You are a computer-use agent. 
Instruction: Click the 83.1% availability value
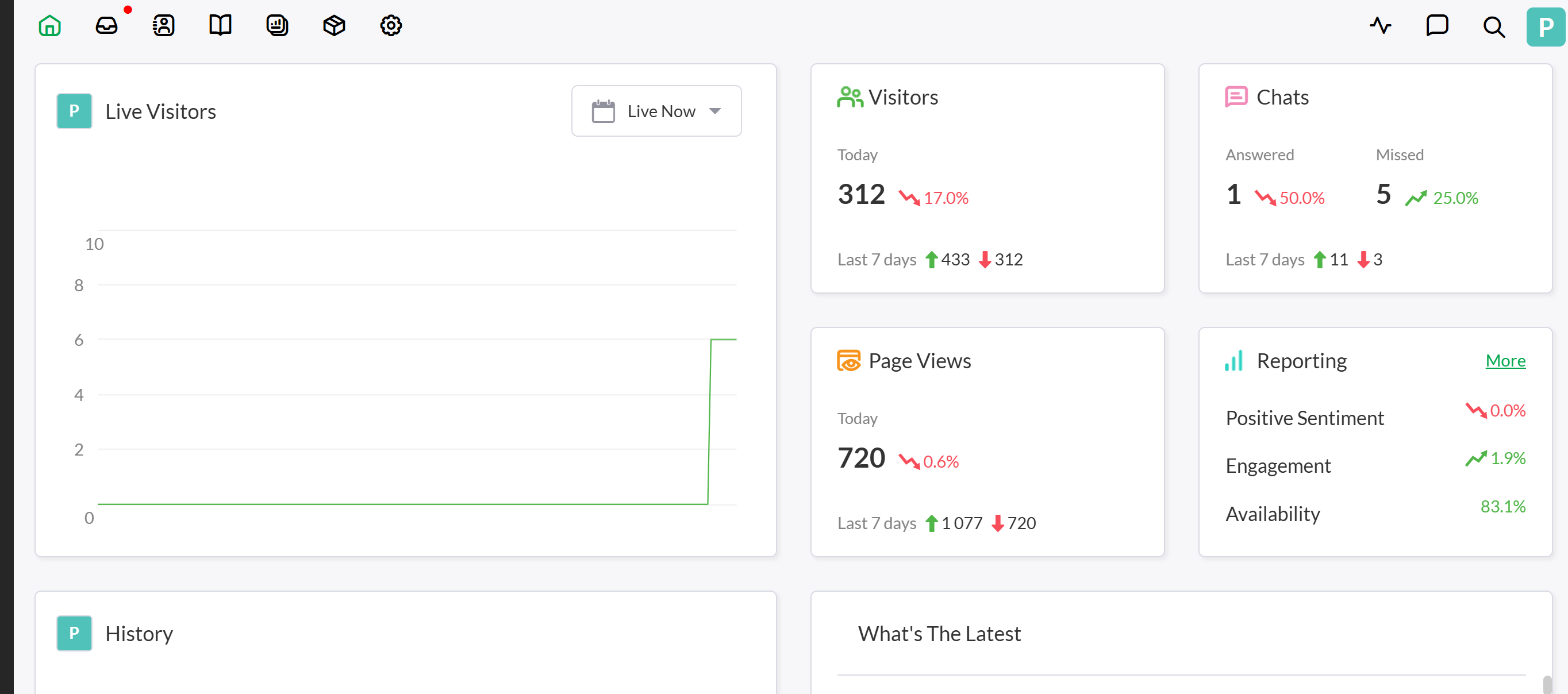click(1503, 506)
